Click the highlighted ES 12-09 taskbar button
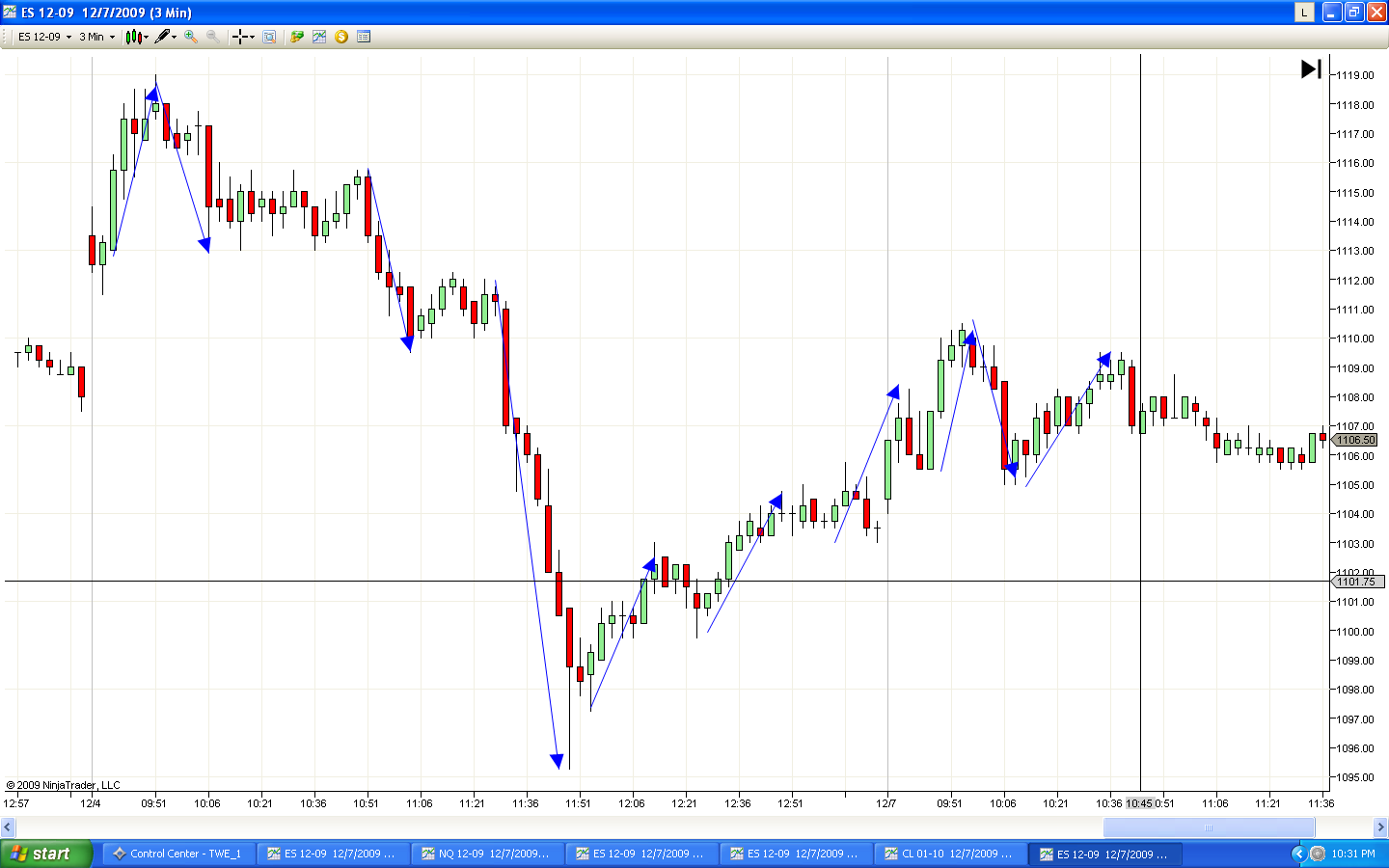 1104,854
